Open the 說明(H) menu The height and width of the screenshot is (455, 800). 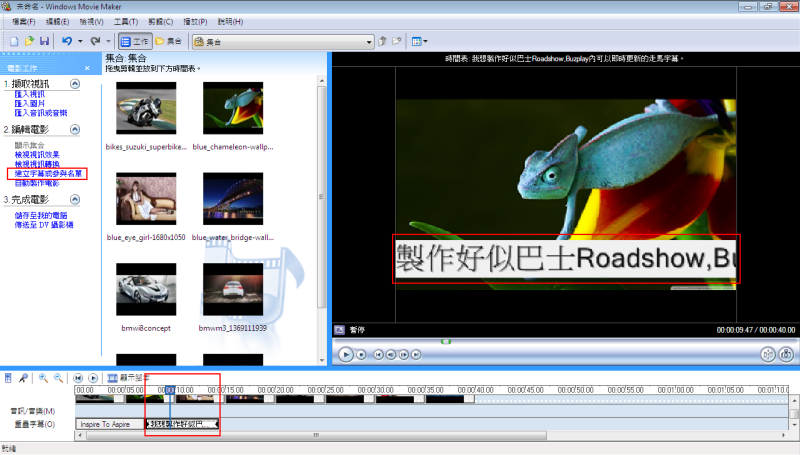(x=230, y=21)
